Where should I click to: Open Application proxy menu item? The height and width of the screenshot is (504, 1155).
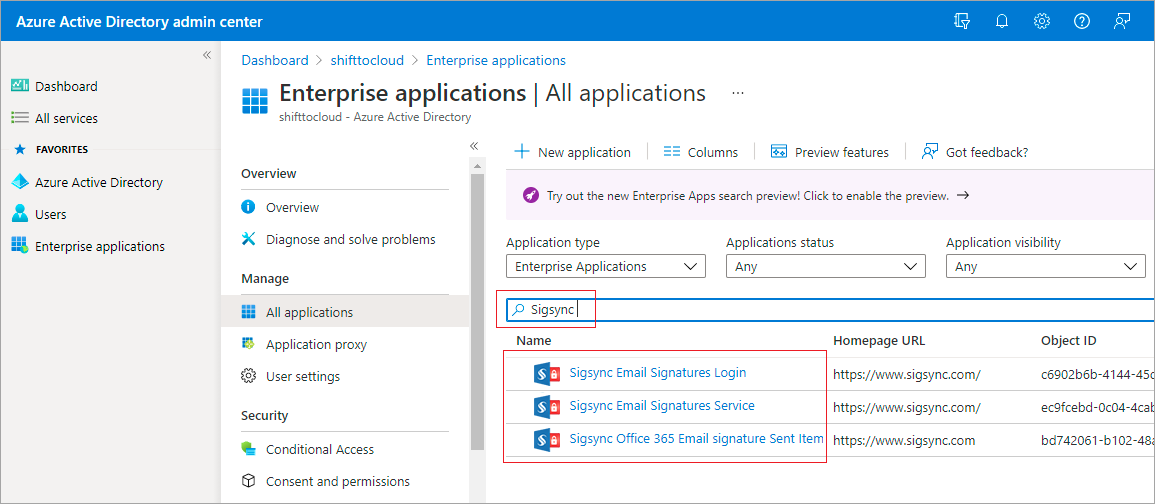(316, 344)
